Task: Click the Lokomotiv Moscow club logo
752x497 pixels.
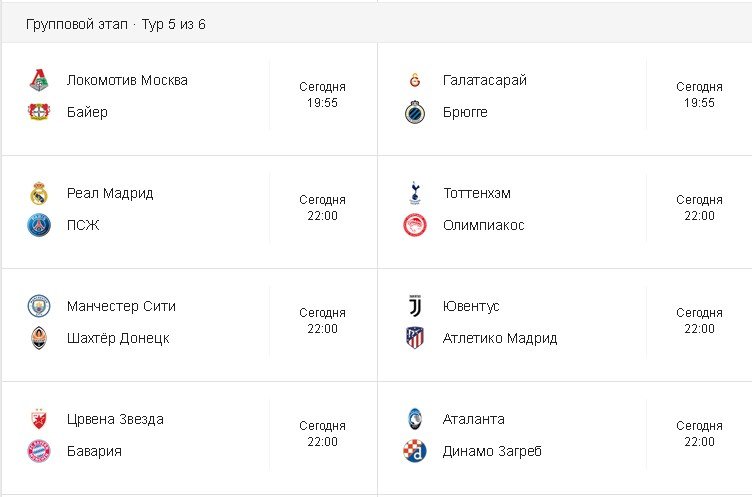Action: tap(39, 81)
